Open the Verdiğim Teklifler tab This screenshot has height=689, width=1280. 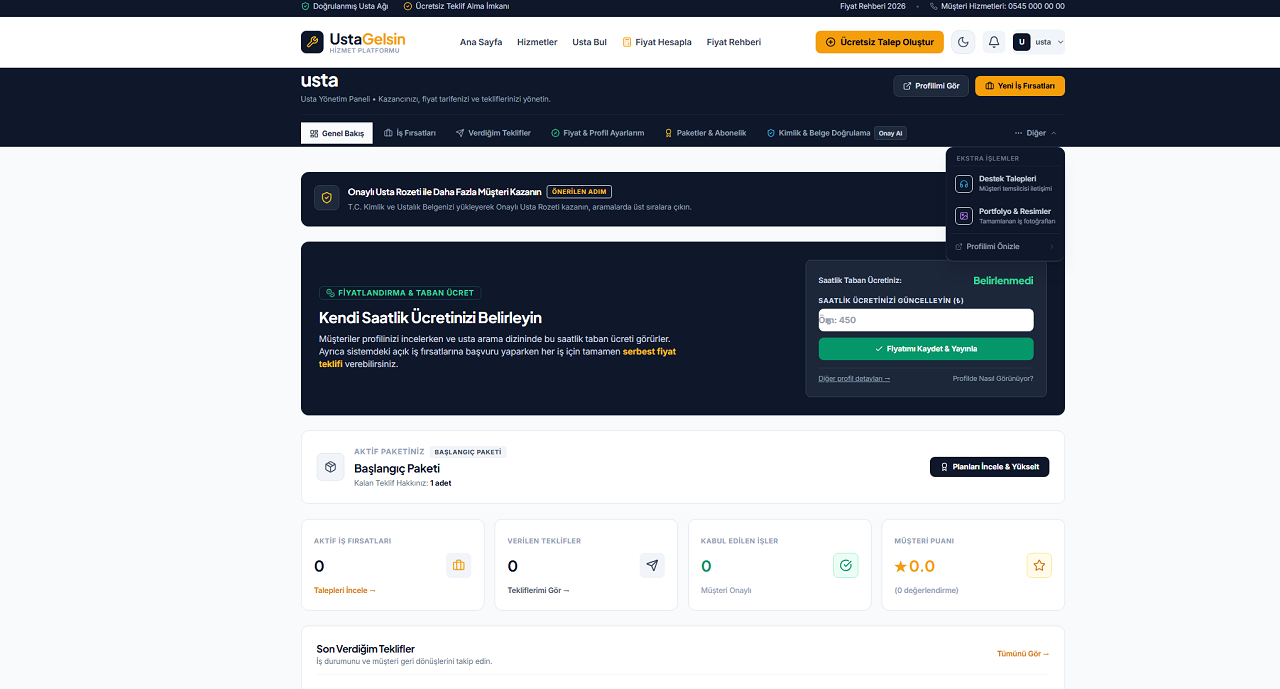click(493, 133)
